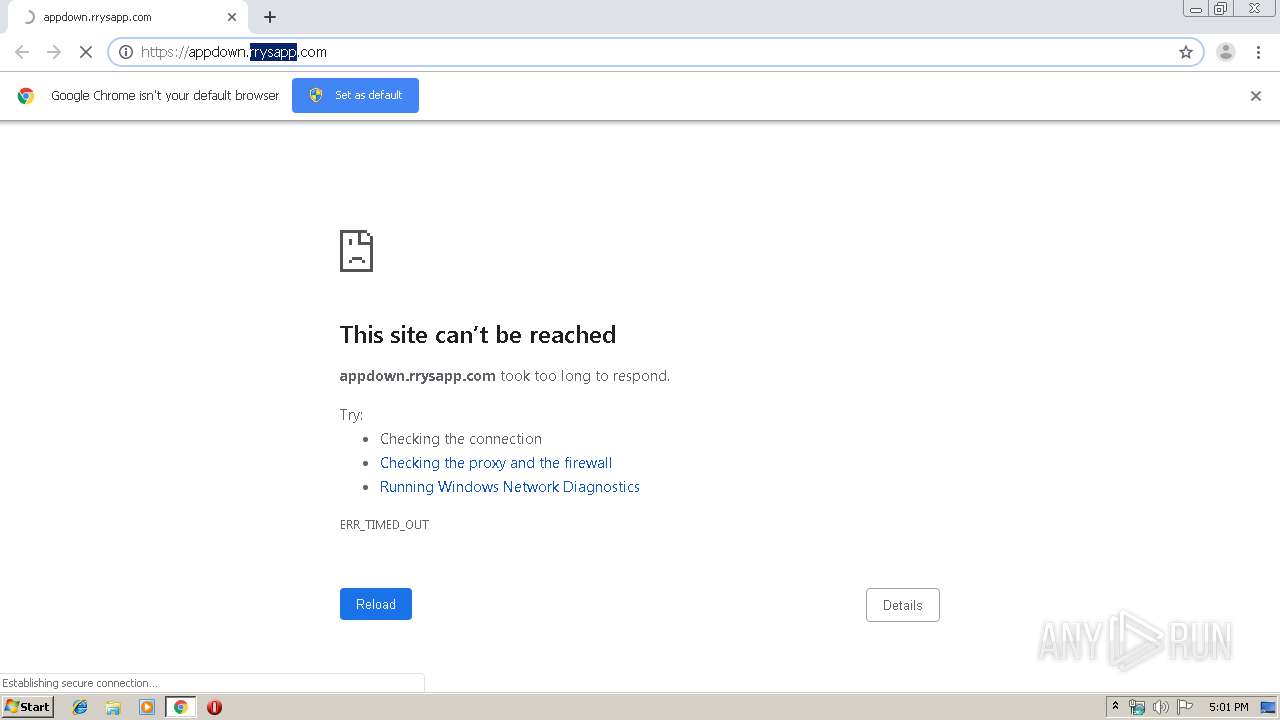This screenshot has width=1280, height=720.
Task: Click the Show desktop tray icon
Action: (1269, 707)
